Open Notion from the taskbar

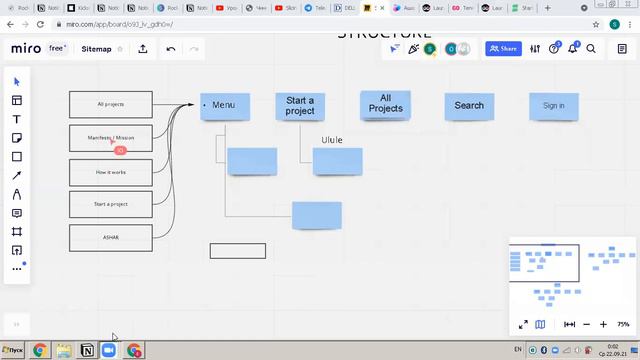pos(87,350)
